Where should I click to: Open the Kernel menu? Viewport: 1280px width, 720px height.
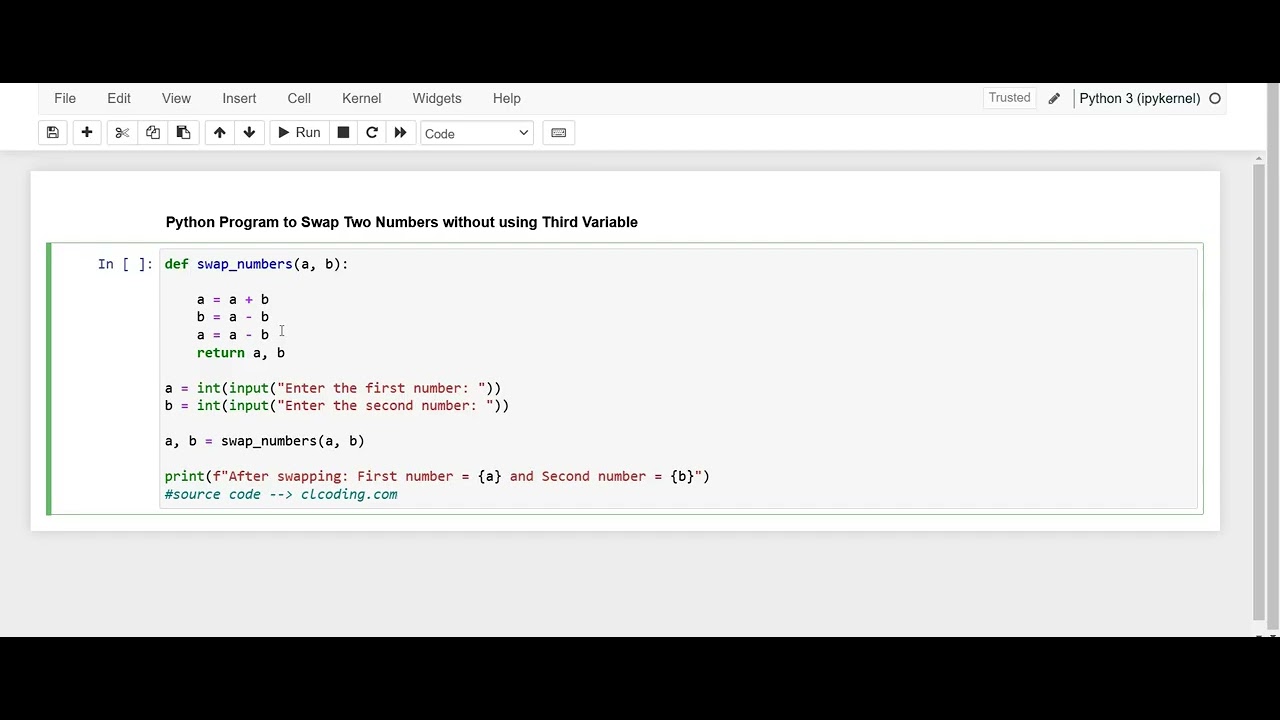click(361, 98)
